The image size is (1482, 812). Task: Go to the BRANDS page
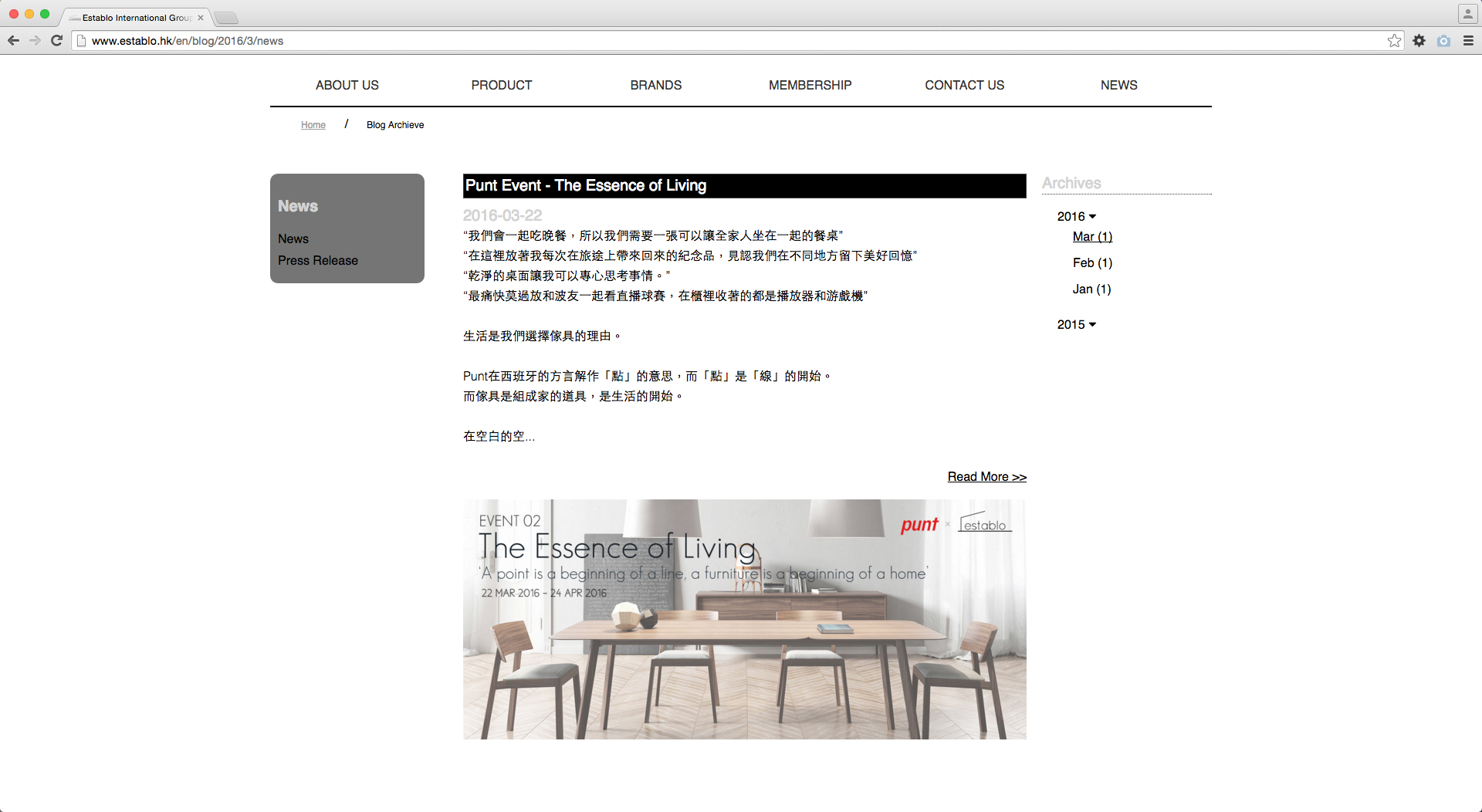click(x=655, y=86)
